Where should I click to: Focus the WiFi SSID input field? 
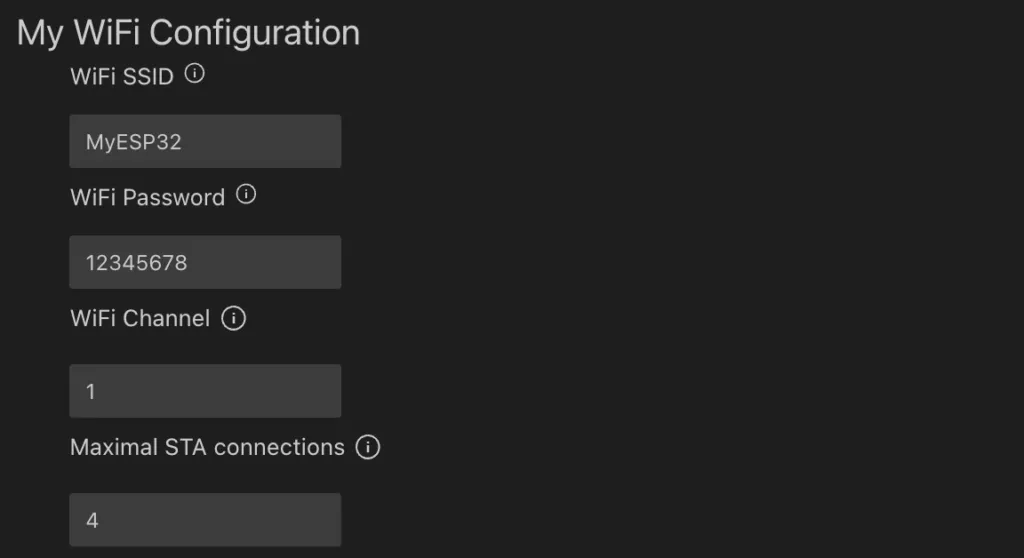(205, 141)
